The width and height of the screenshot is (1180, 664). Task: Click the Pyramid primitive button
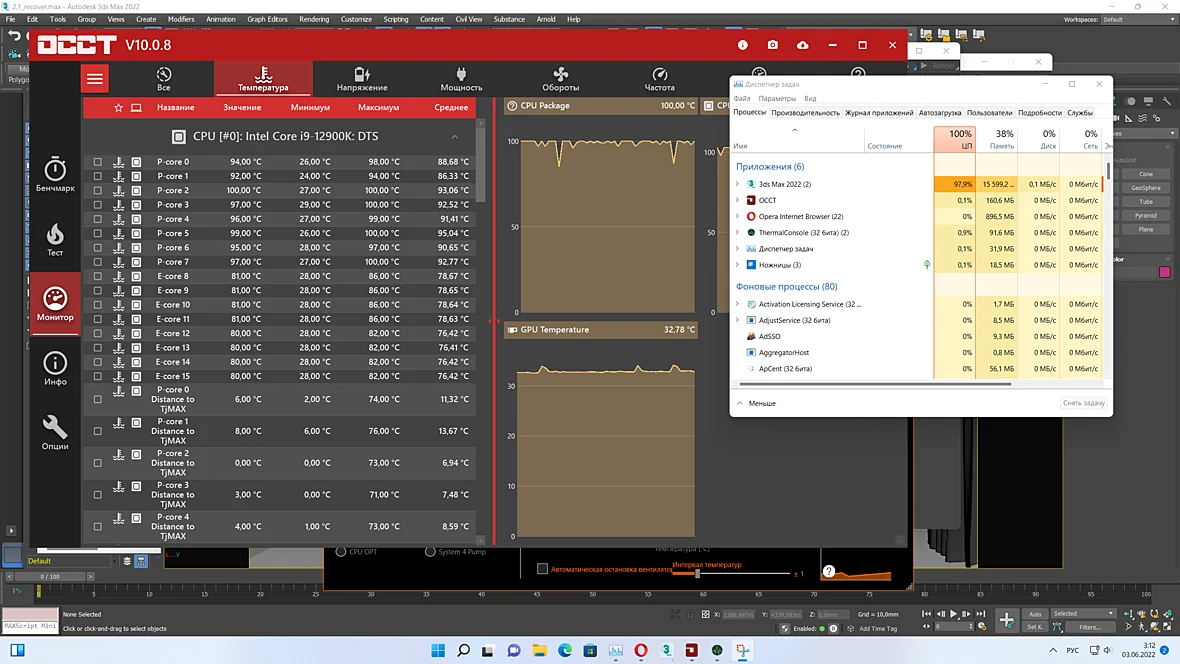1145,215
